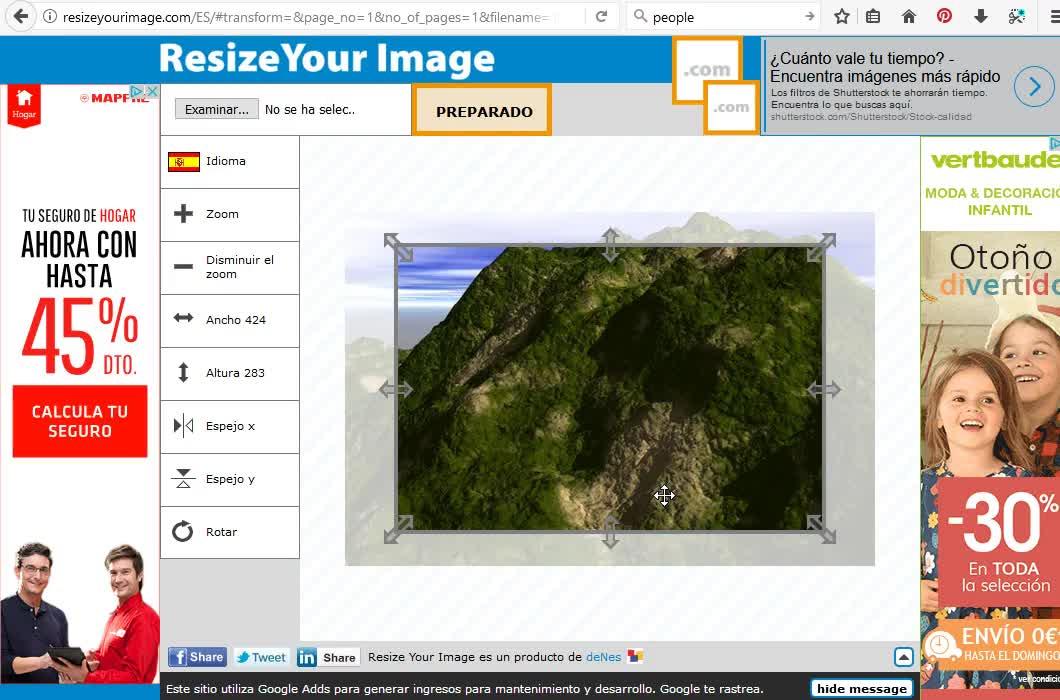
Task: Click the Twitter Tweet button
Action: tap(261, 657)
